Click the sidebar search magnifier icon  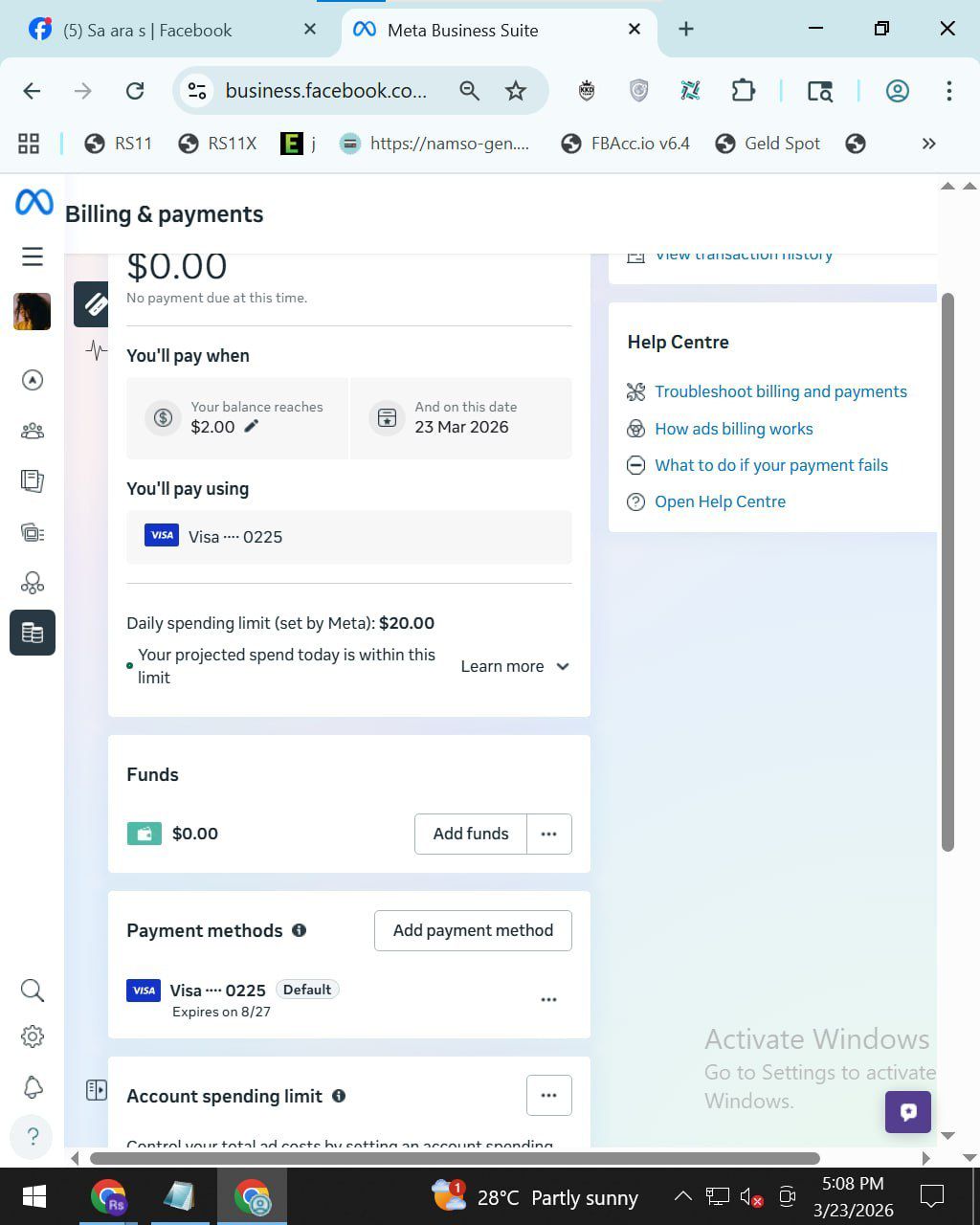[x=33, y=991]
